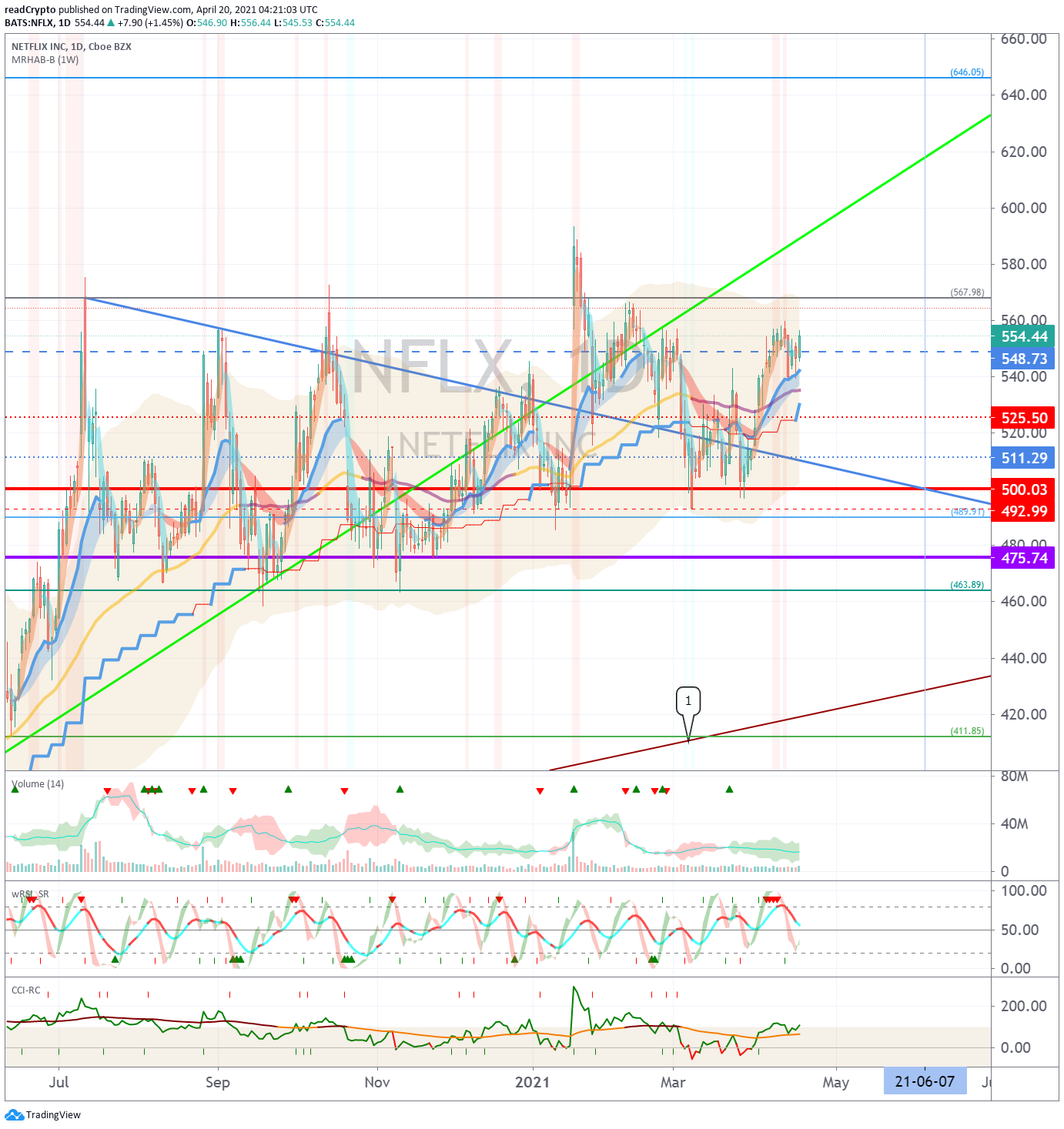Click the MRHAB-B (1W) indicator legend
1064x1129 pixels.
[x=45, y=60]
